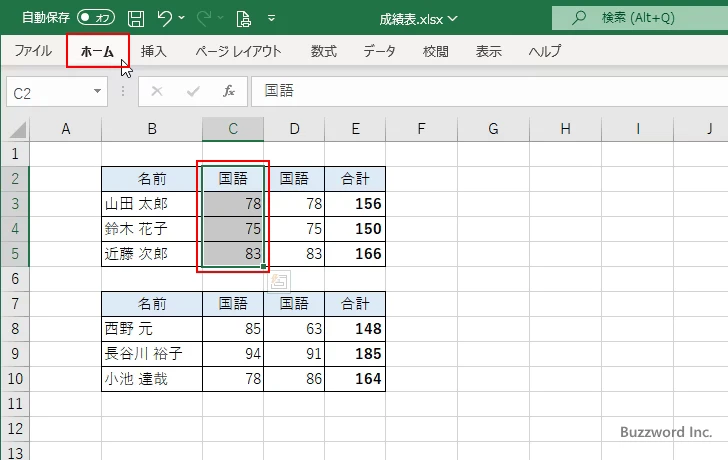Click cell 山田 太郎

(x=152, y=204)
